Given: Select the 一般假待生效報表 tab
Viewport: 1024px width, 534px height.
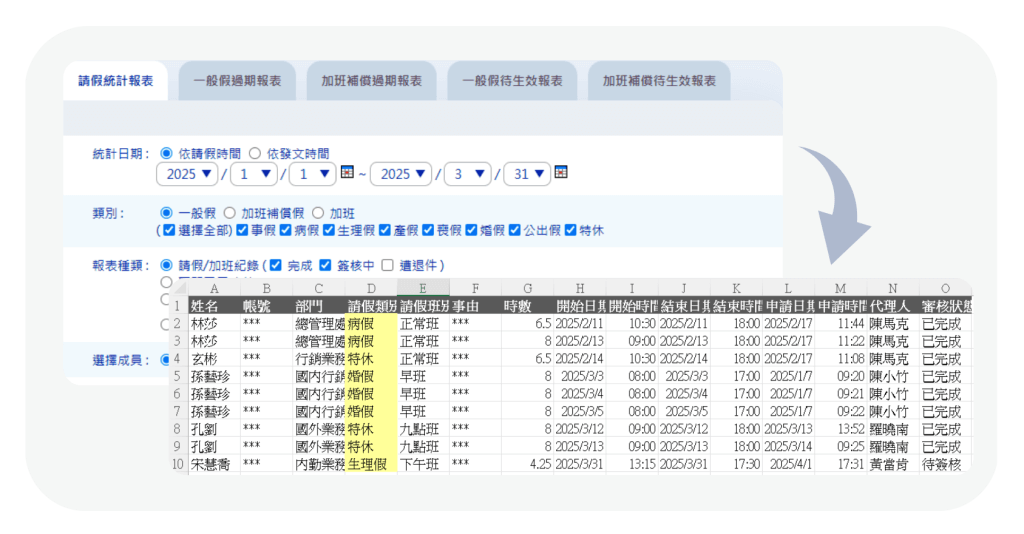Looking at the screenshot, I should click(512, 81).
